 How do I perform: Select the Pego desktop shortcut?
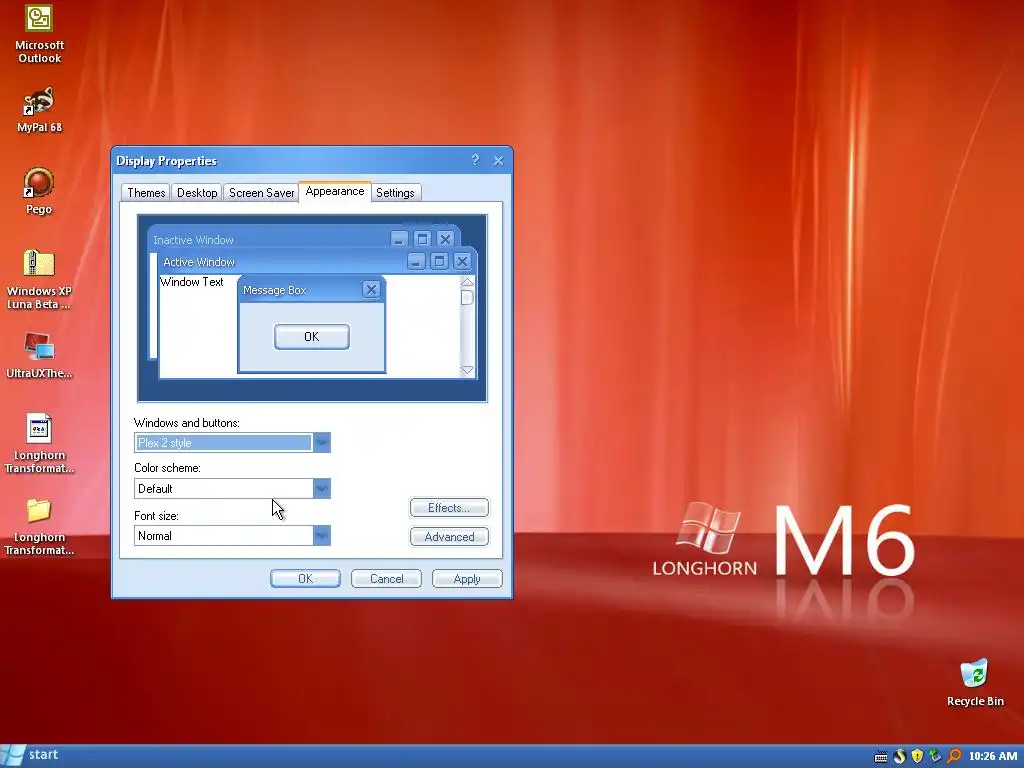39,191
